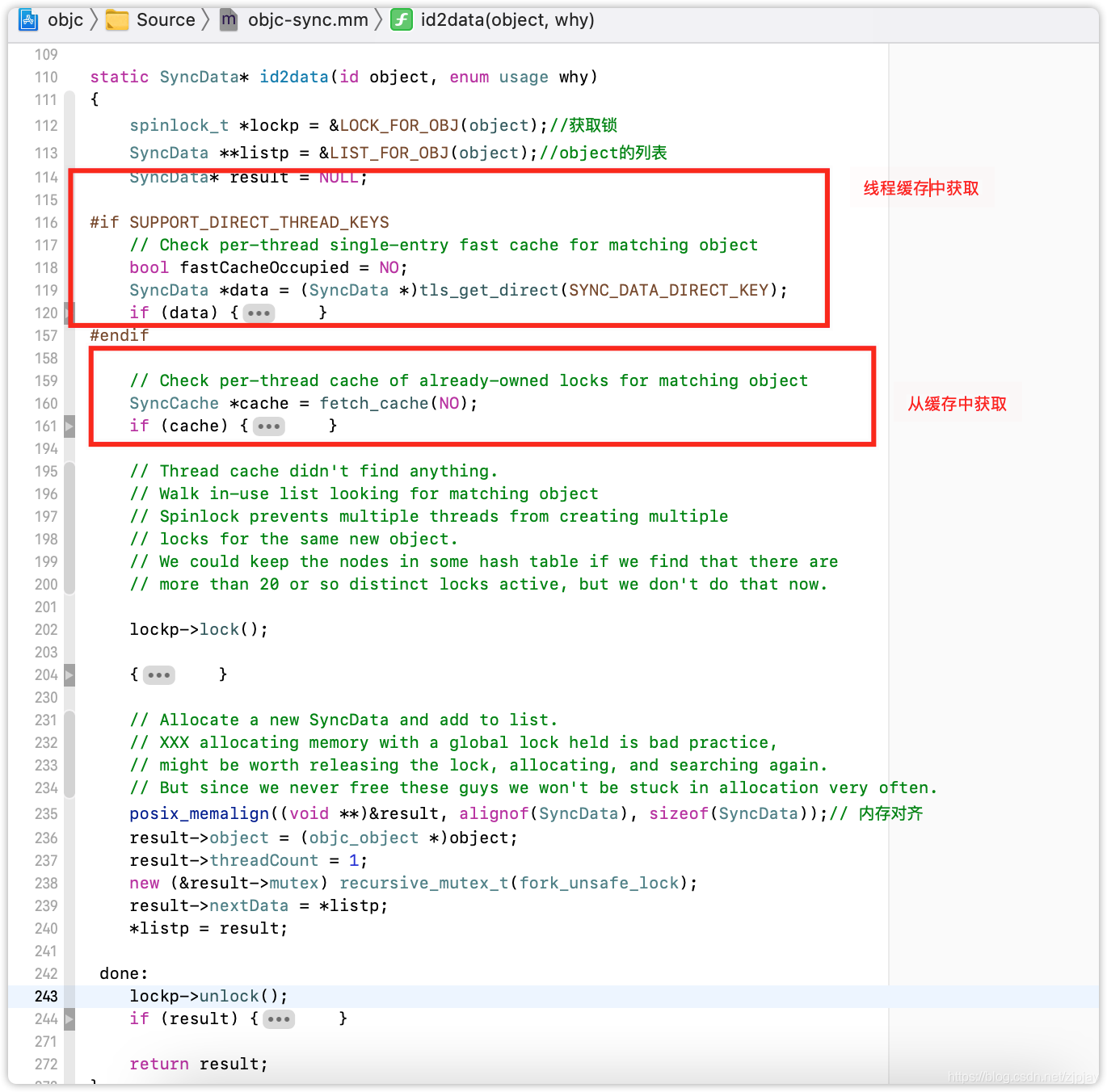Click fold arrow beside line 244
Screen dimensions: 1107x1092
pyautogui.click(x=69, y=1018)
